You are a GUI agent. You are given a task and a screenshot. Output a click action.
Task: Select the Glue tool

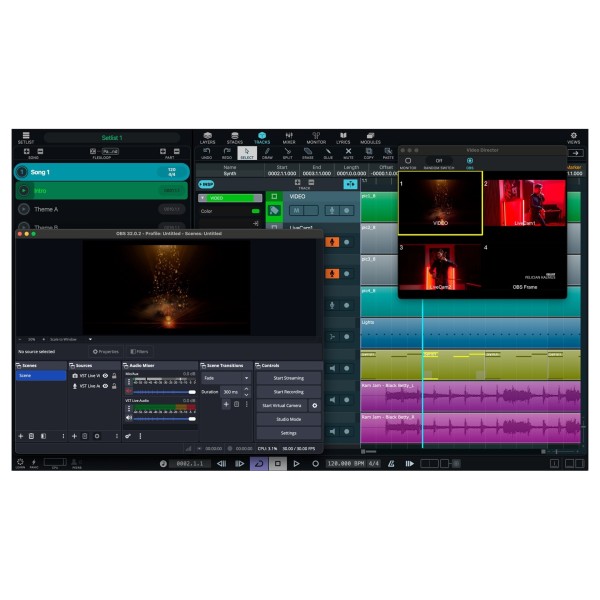click(328, 152)
